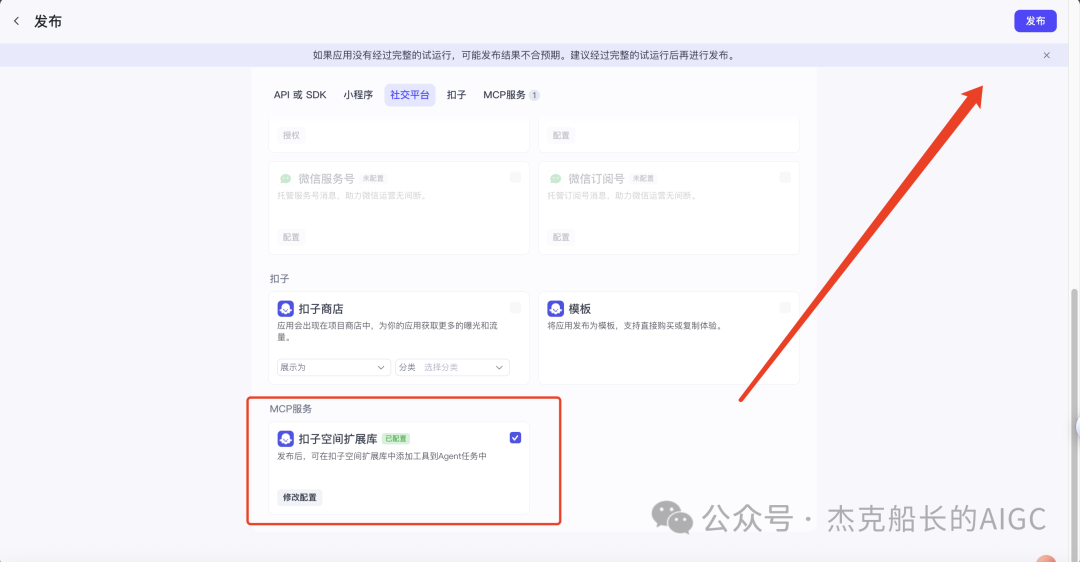Tick the 微信服务号 checkbox

click(515, 178)
